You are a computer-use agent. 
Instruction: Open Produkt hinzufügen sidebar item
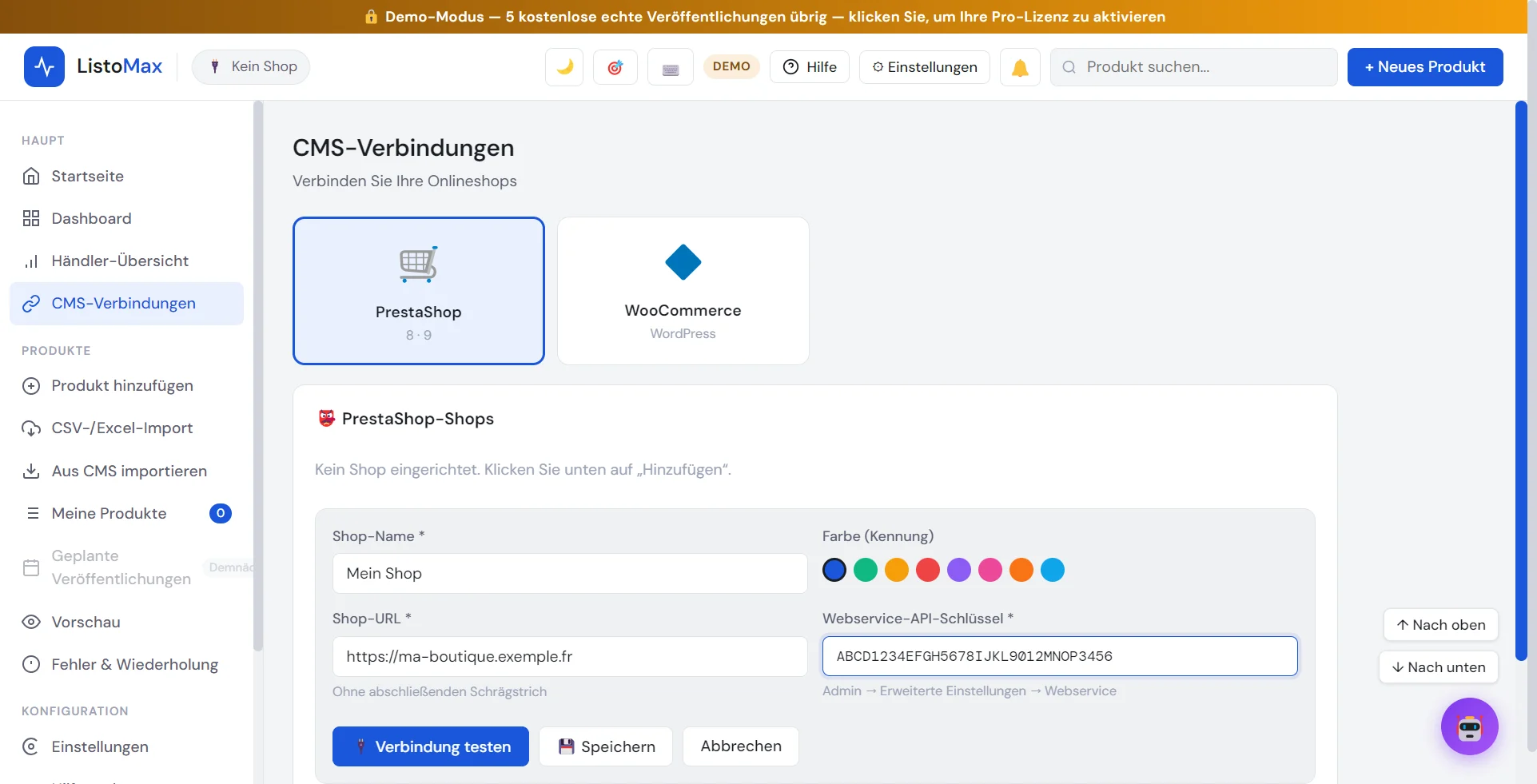pos(126,386)
